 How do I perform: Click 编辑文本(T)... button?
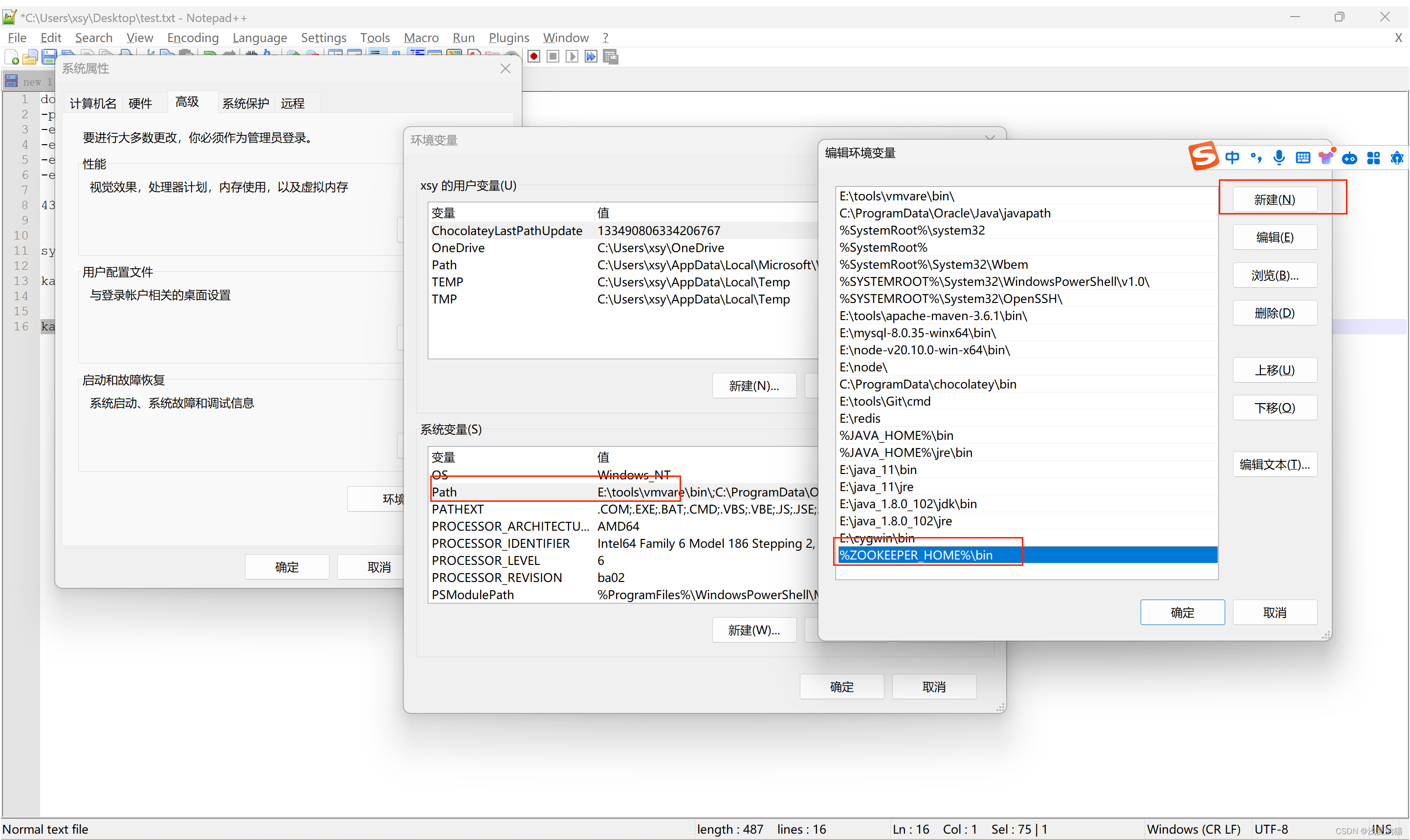pos(1274,464)
